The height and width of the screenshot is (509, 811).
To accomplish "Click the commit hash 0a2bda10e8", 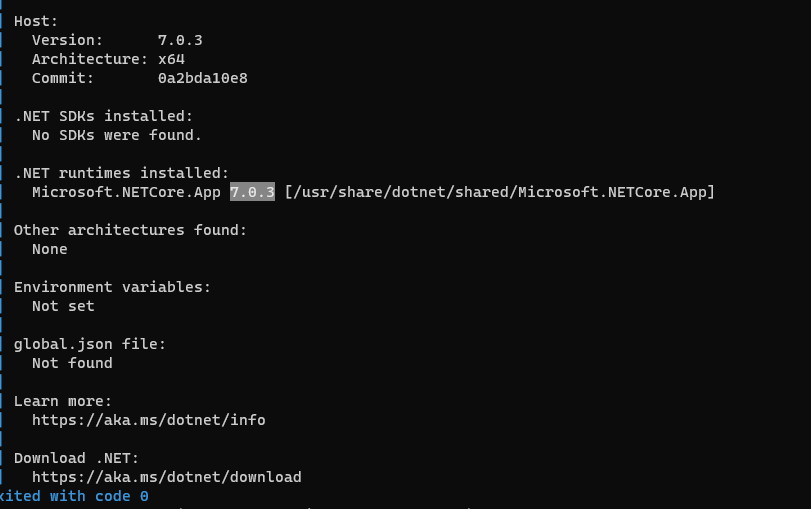I will click(202, 78).
